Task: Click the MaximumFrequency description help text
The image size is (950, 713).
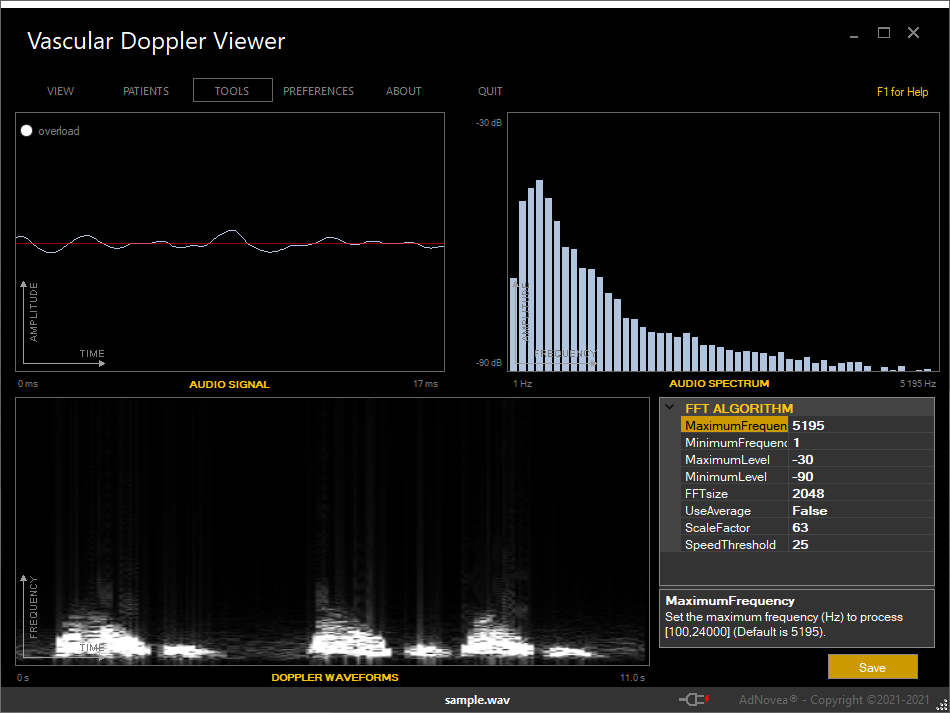Action: 784,624
